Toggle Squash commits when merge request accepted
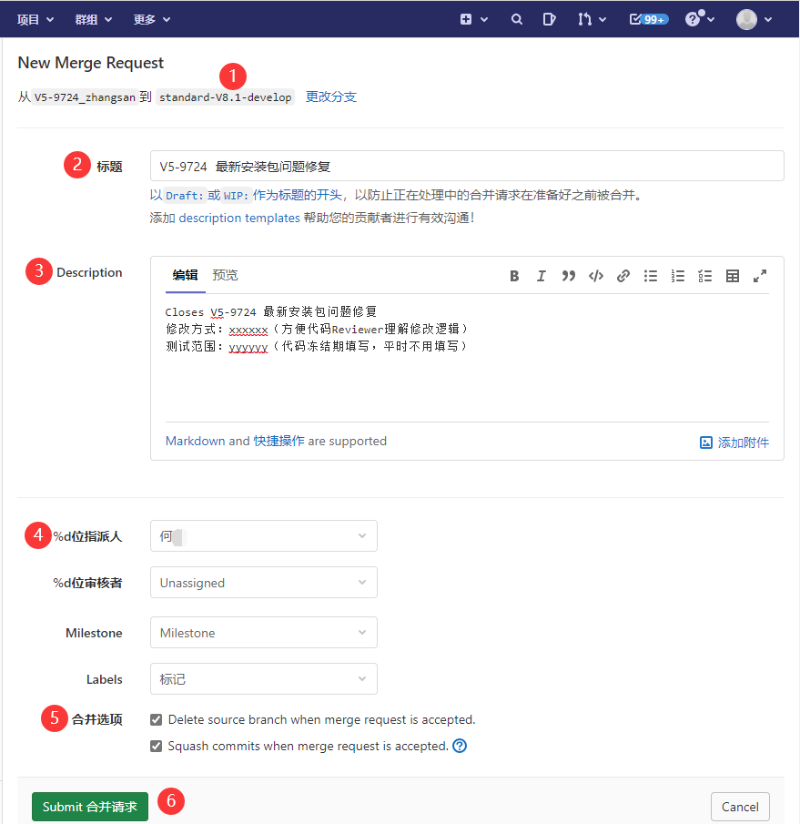 (156, 746)
